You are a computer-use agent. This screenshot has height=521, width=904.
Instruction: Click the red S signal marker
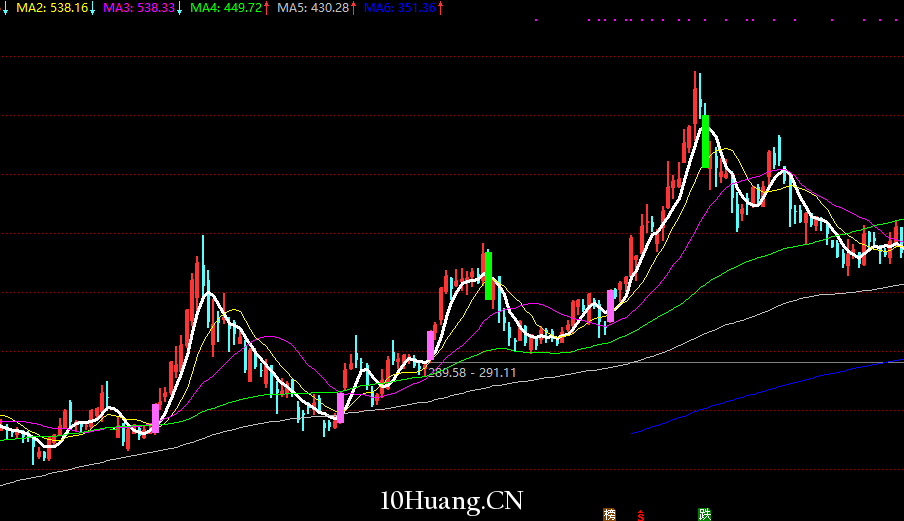tap(641, 515)
